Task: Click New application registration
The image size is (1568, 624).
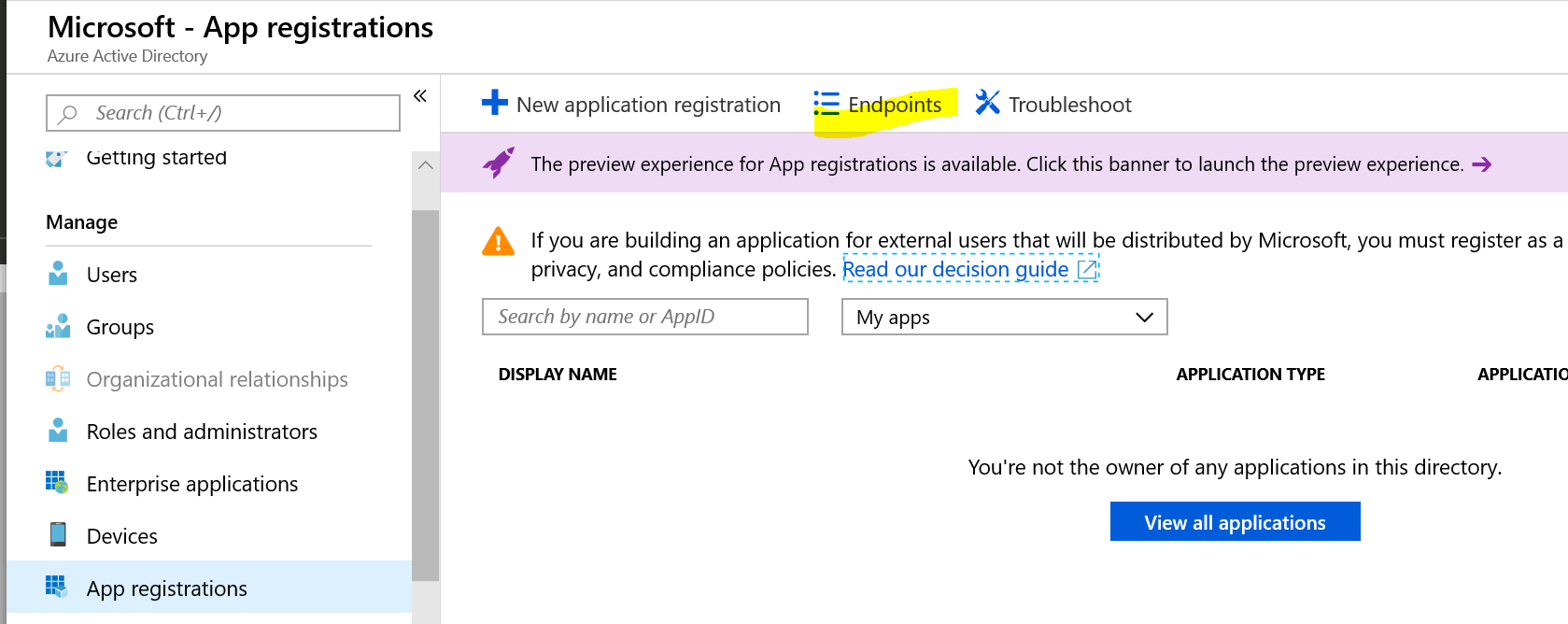Action: click(631, 104)
